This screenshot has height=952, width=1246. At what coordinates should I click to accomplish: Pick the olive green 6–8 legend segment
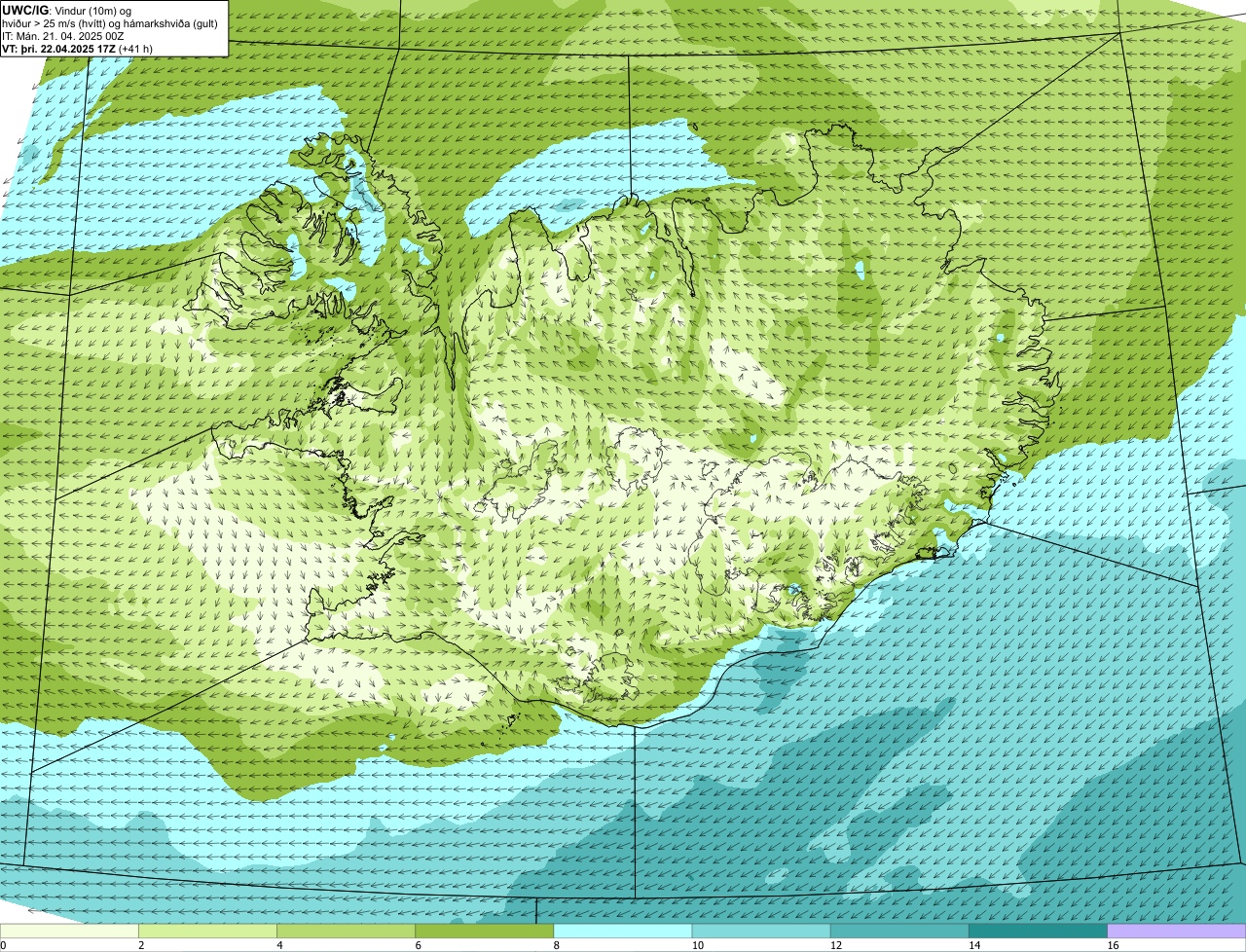(485, 931)
